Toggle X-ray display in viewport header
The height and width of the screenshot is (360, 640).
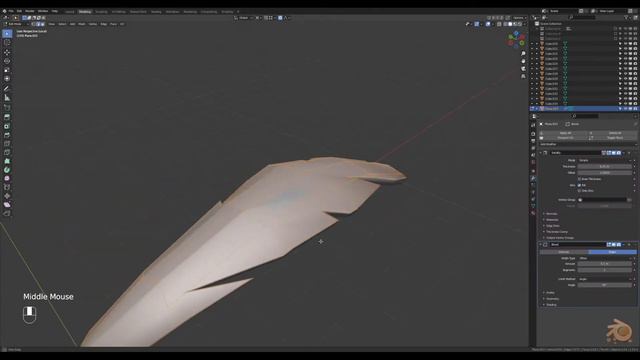[499, 24]
